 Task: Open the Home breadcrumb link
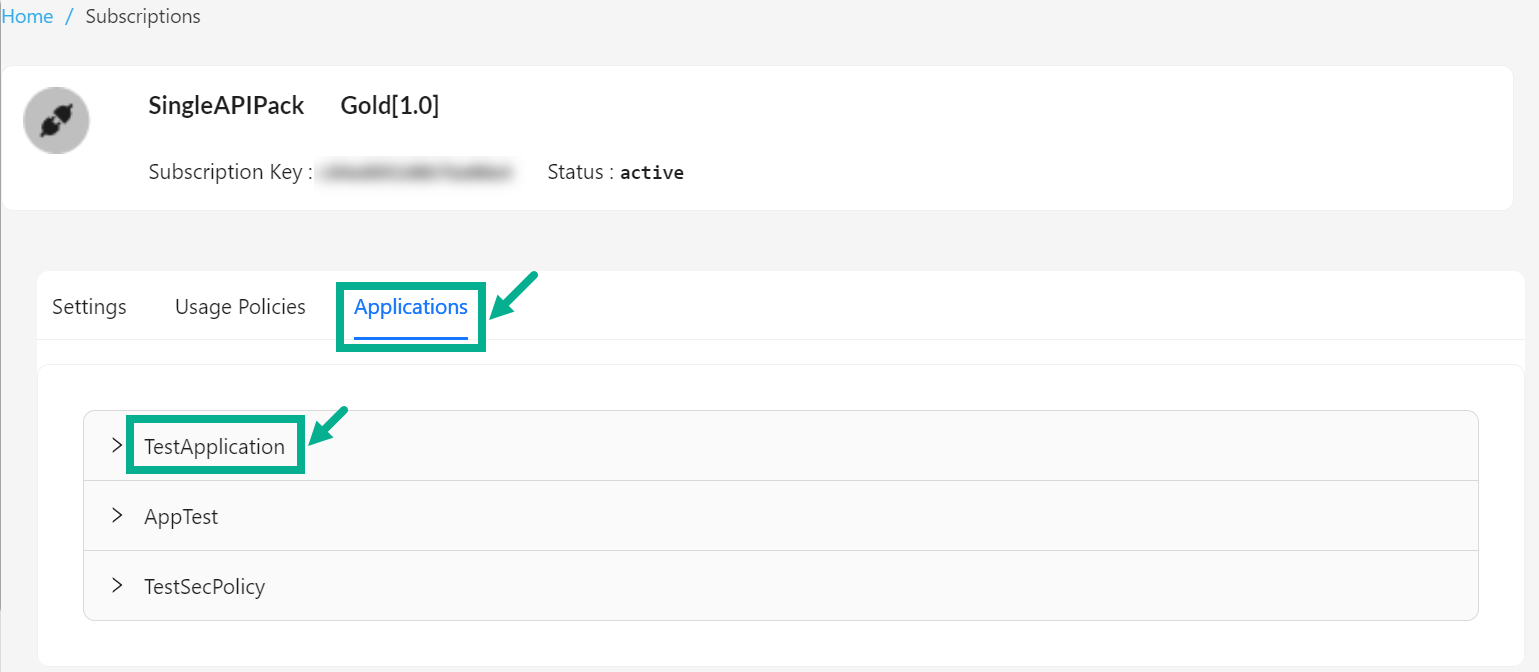pyautogui.click(x=27, y=16)
